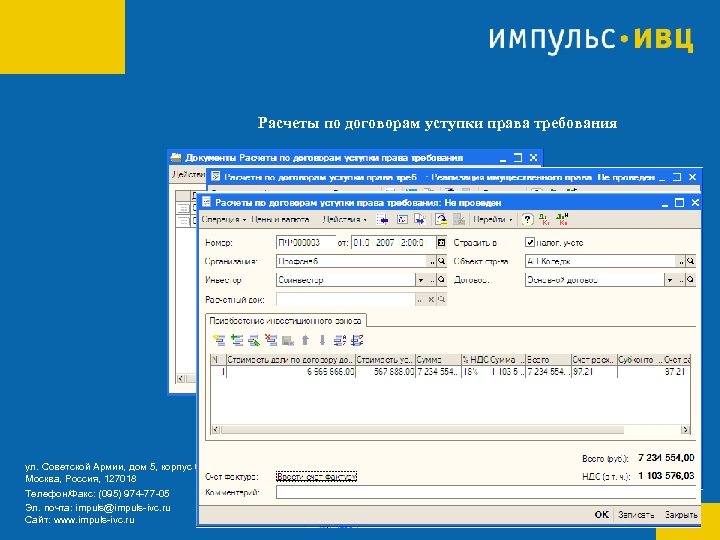Click the copy row icon in table toolbar
720x540 pixels.
(x=237, y=340)
